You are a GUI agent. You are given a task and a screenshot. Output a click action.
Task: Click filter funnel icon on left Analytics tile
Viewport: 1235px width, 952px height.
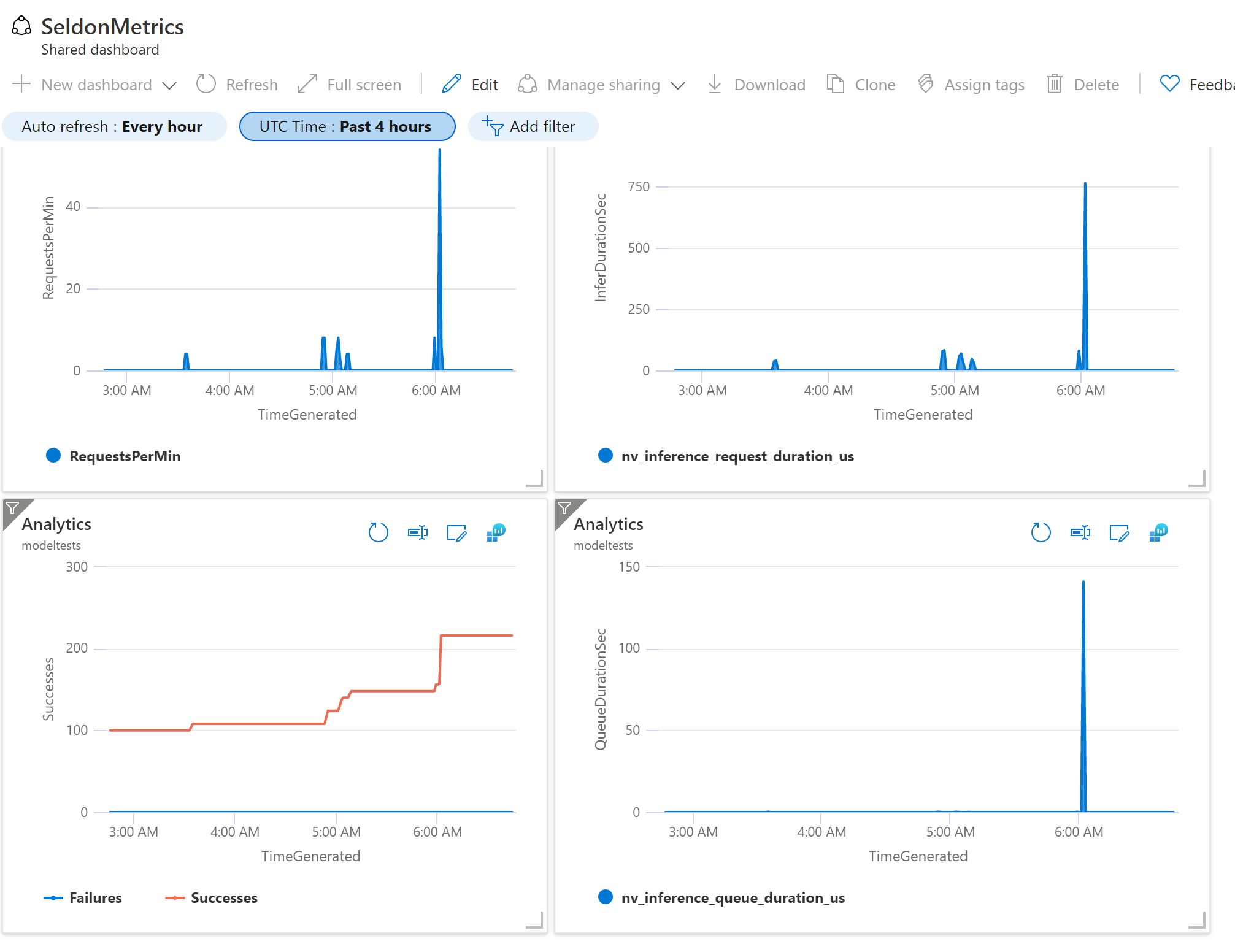[12, 508]
